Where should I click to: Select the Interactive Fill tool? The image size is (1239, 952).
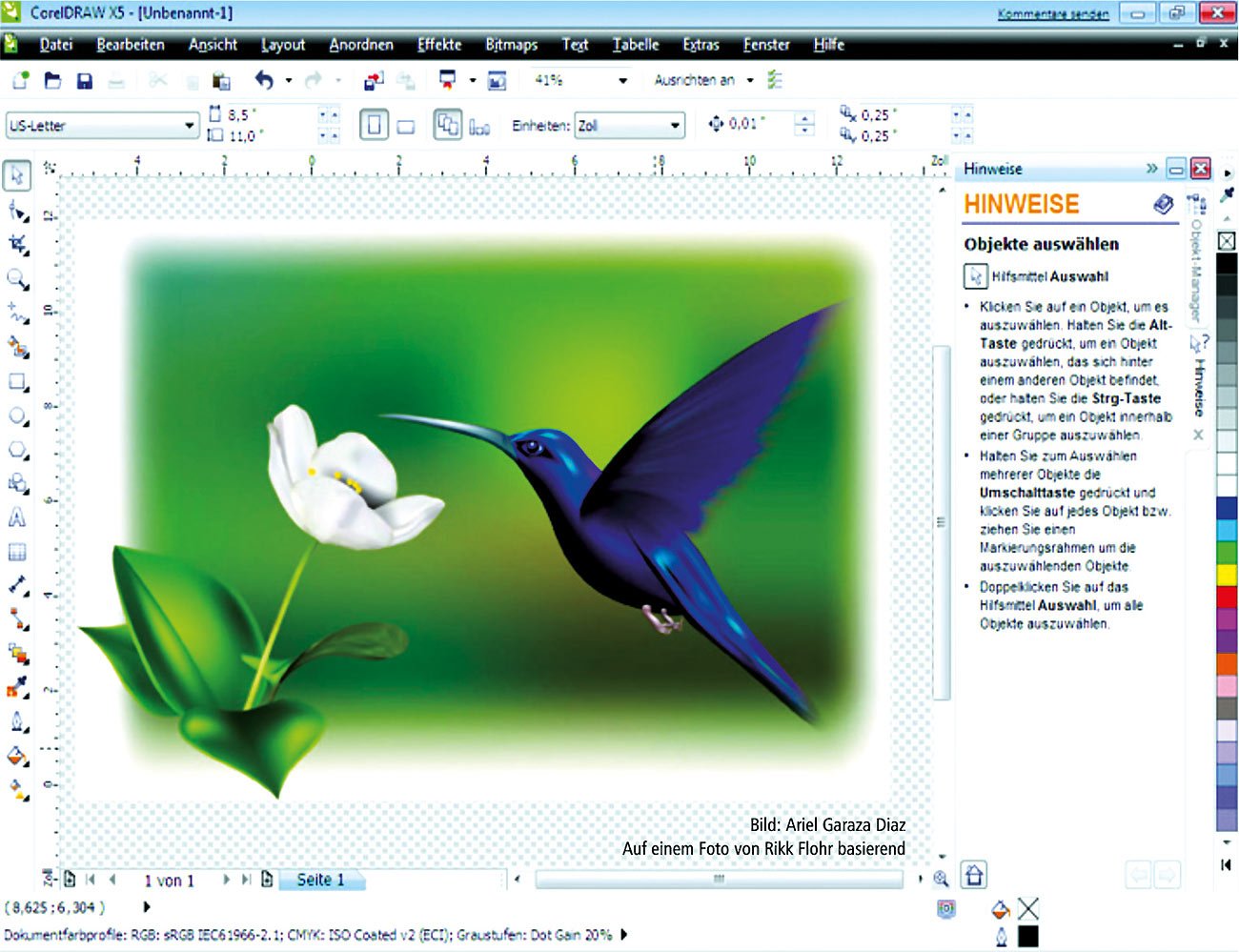[17, 789]
